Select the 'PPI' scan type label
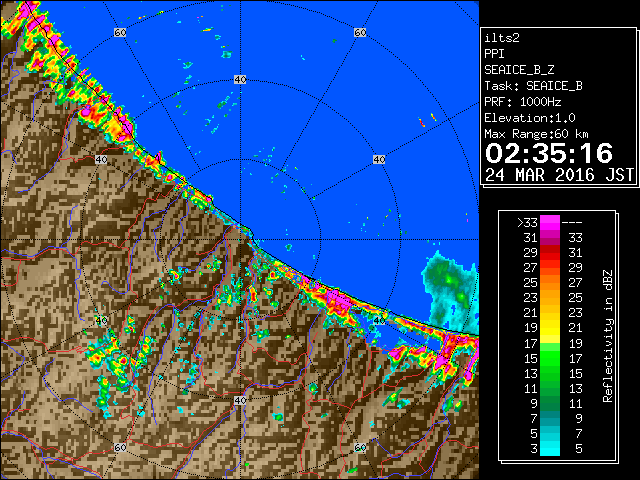Screen dimensions: 640x480 [494, 54]
